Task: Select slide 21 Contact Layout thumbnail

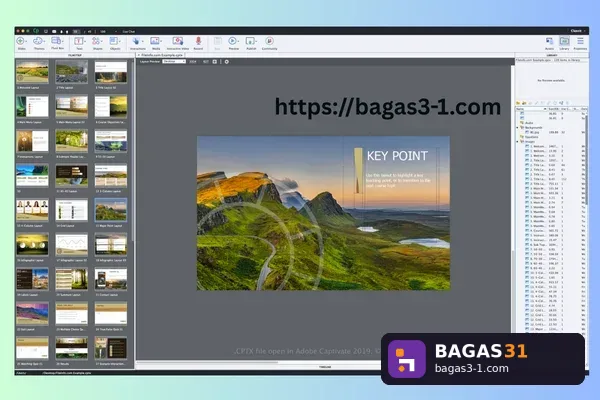Action: tap(111, 279)
